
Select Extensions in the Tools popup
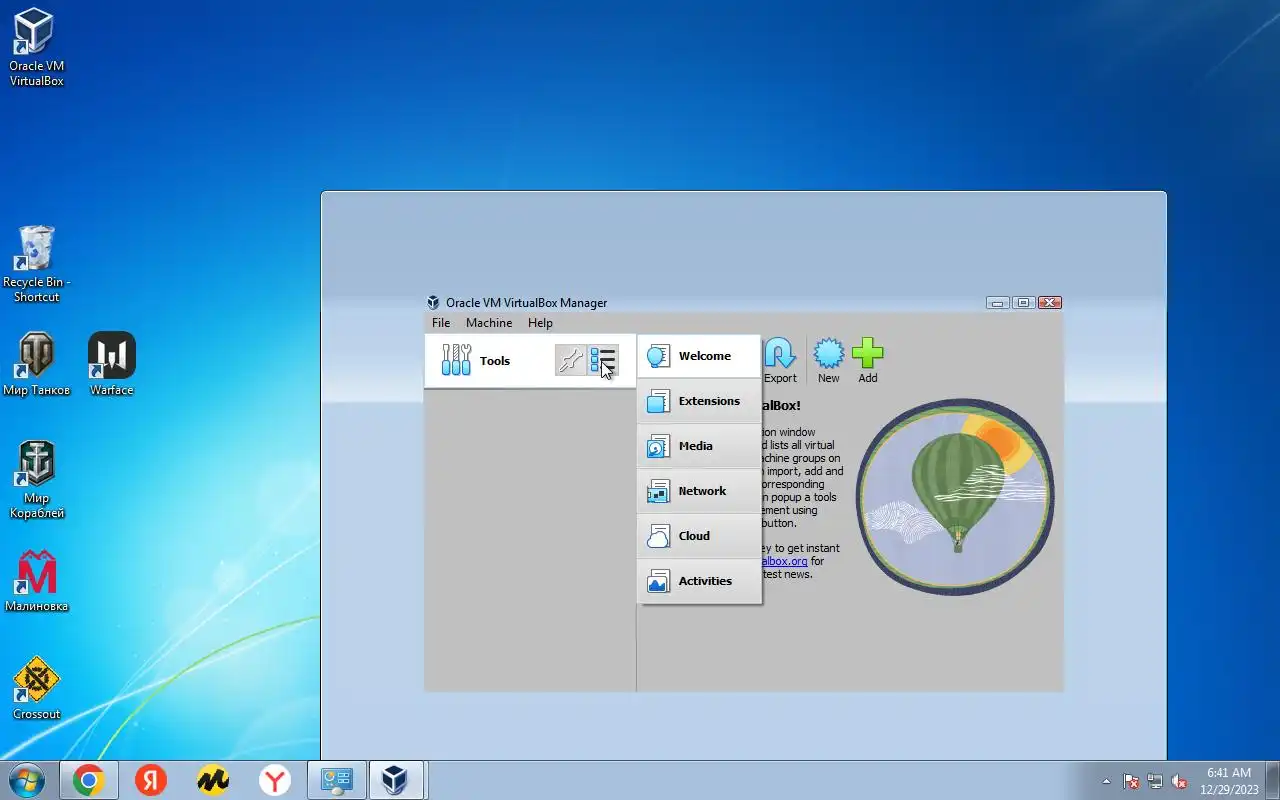click(699, 401)
